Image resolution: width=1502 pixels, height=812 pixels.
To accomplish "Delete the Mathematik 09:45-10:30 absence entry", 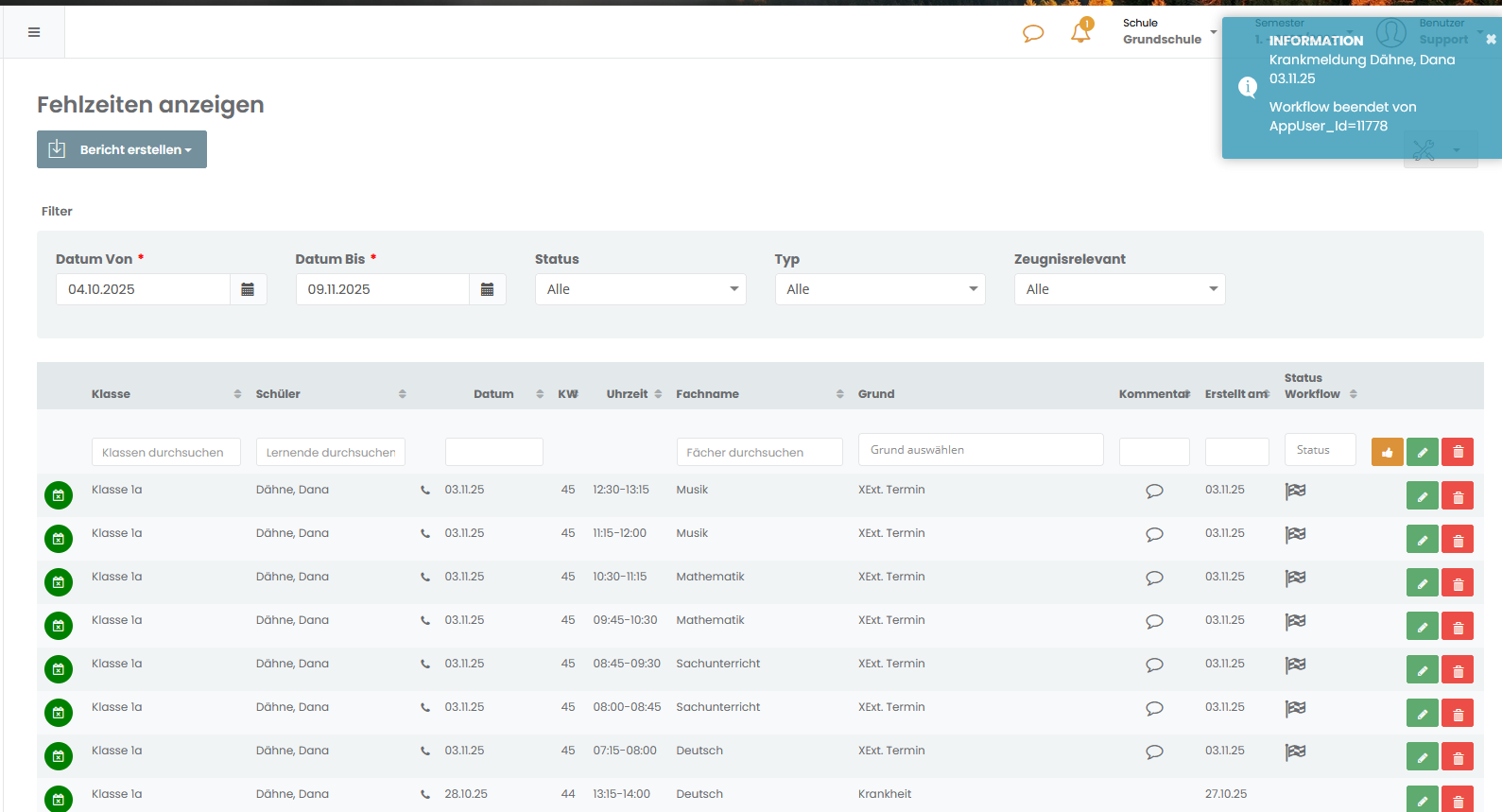I will [x=1458, y=626].
